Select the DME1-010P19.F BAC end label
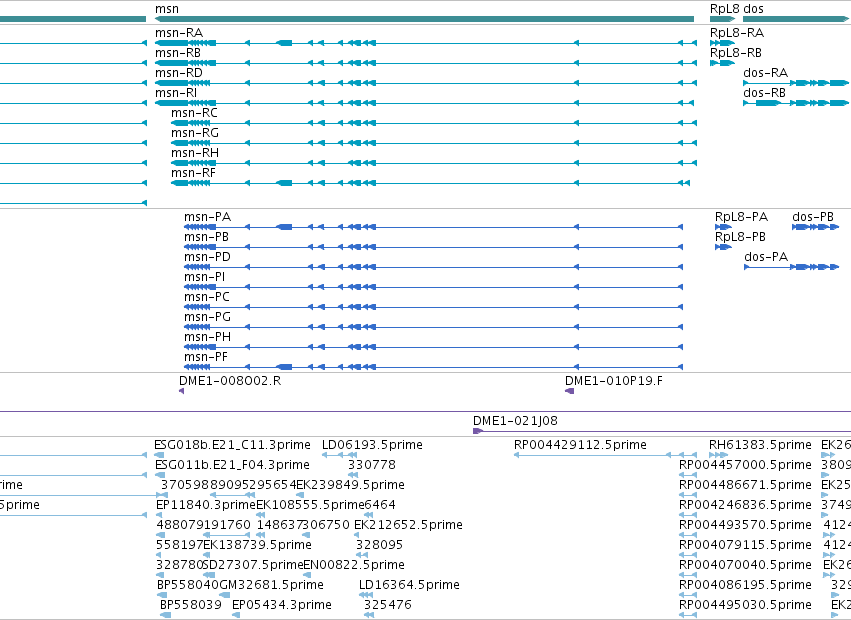Image resolution: width=851 pixels, height=620 pixels. tap(614, 381)
